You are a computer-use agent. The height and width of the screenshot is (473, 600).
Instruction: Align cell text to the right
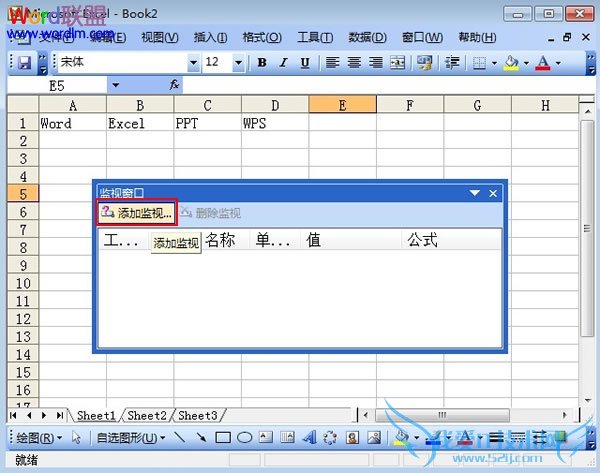pos(376,62)
